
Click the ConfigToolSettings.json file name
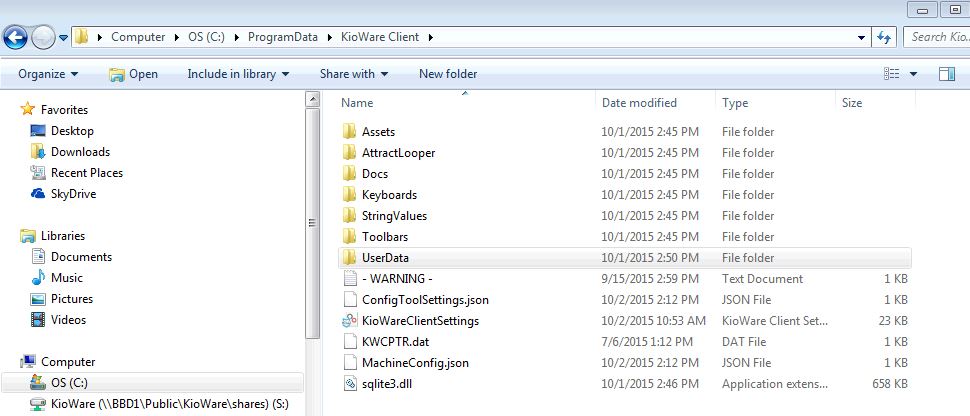point(425,300)
